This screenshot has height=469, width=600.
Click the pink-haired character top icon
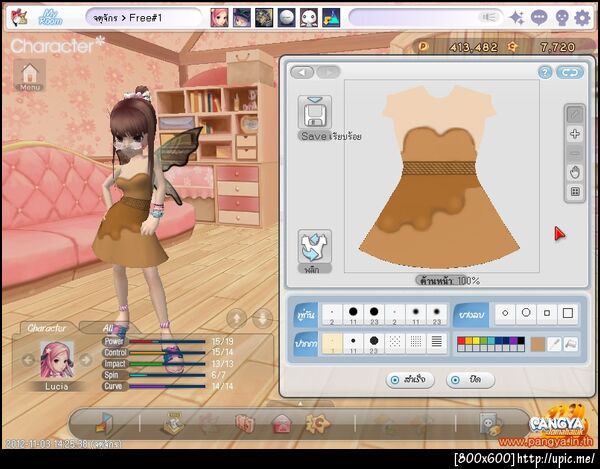click(x=219, y=18)
